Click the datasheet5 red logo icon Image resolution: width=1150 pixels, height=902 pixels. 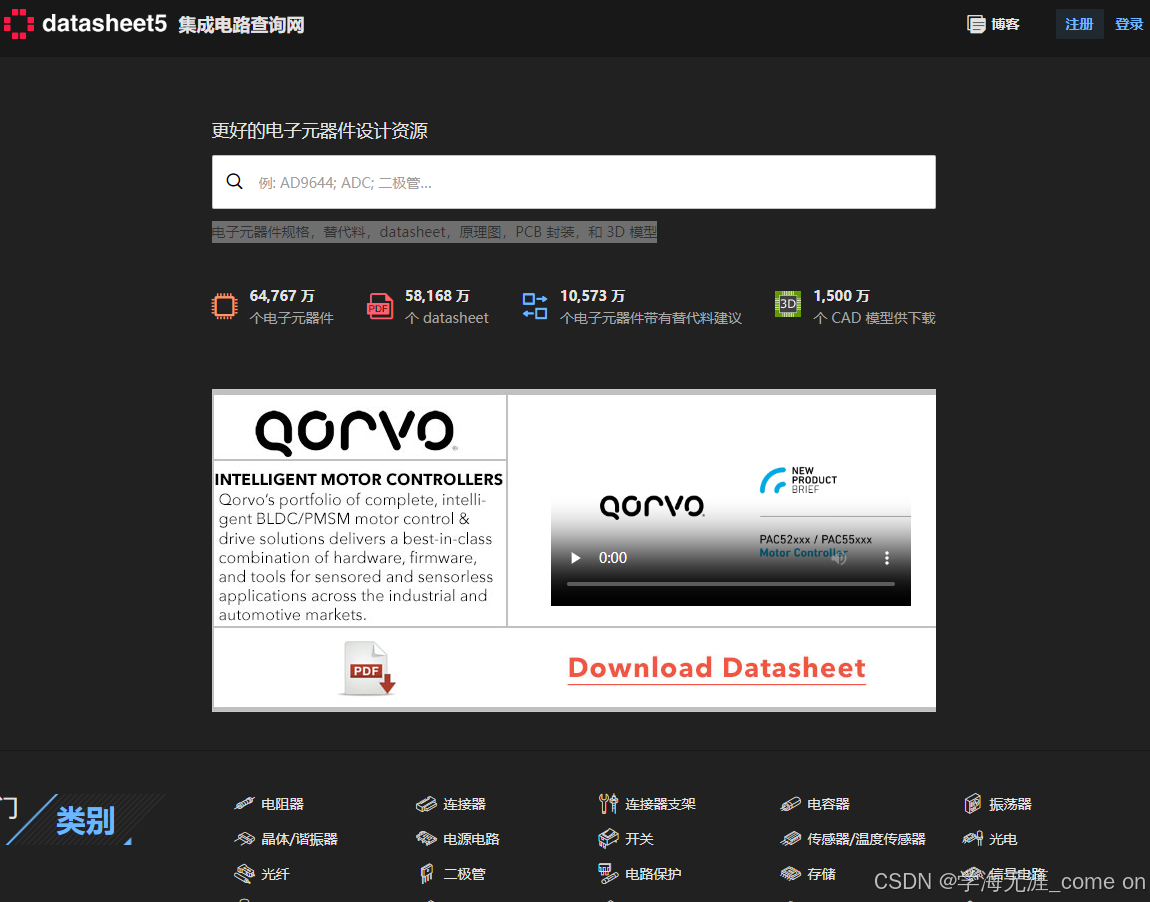click(18, 24)
